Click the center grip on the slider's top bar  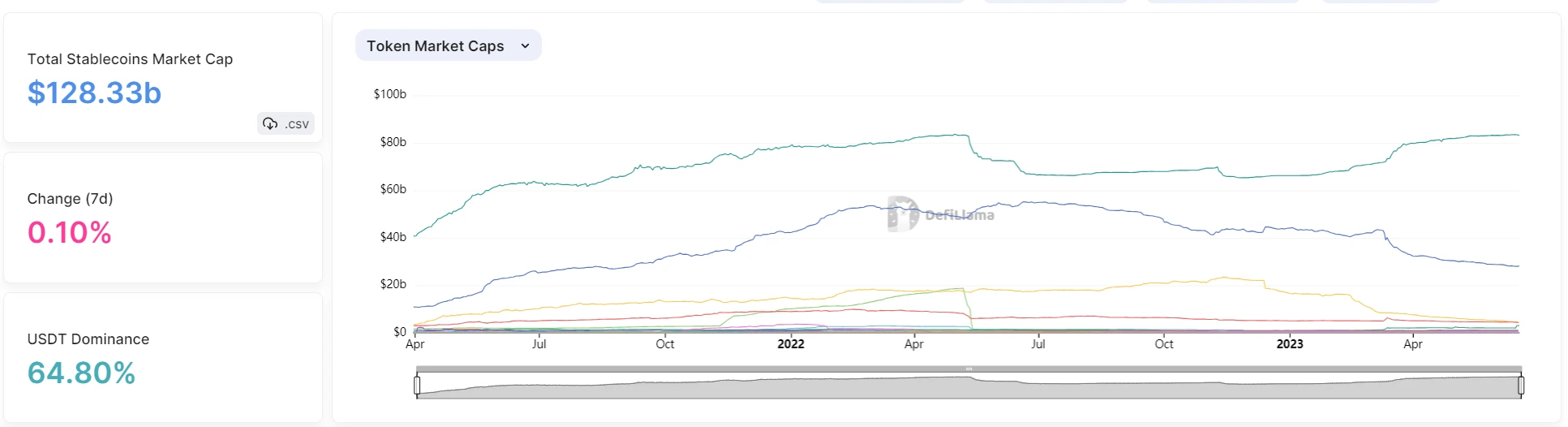(969, 369)
